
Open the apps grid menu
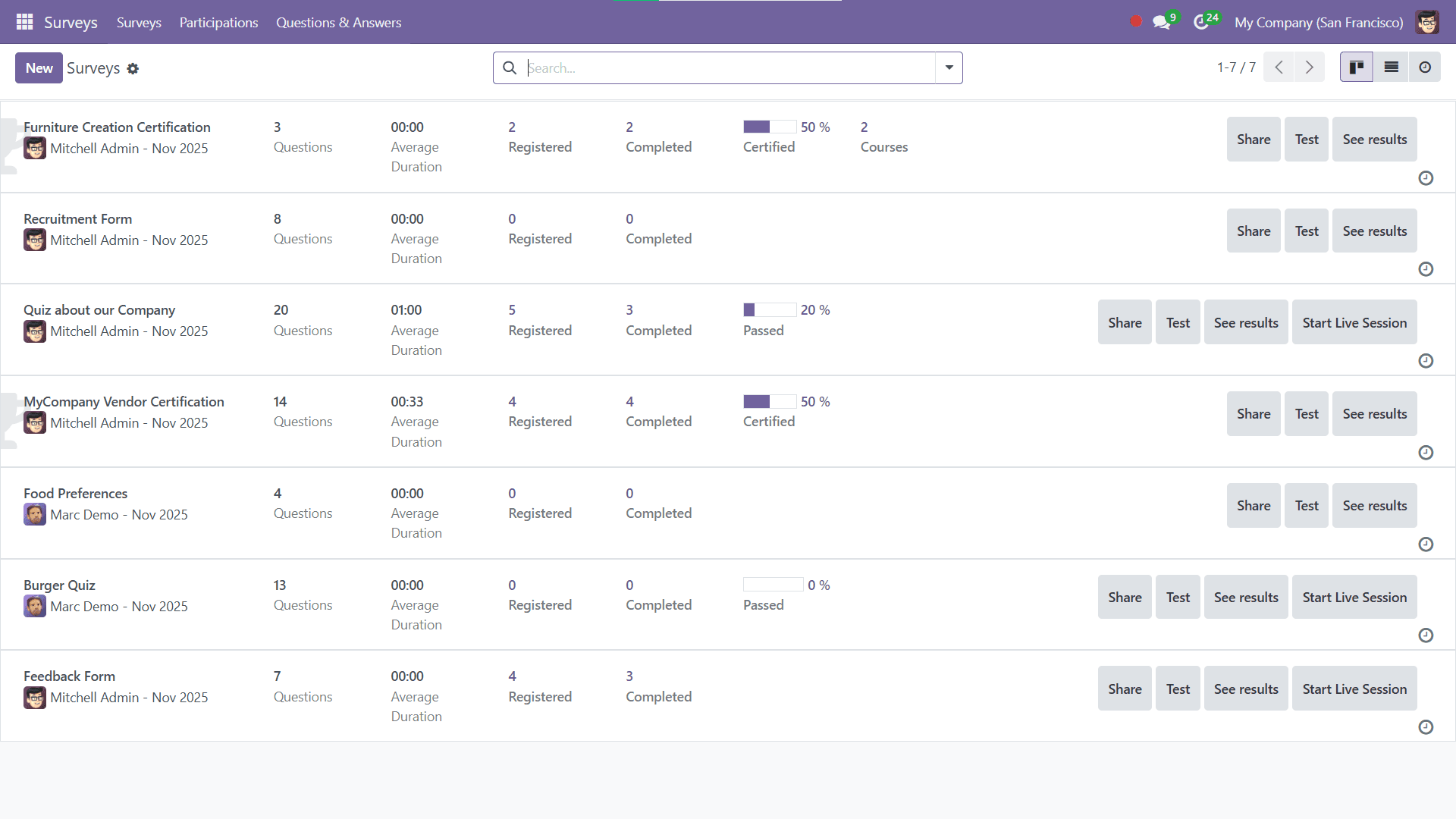24,22
